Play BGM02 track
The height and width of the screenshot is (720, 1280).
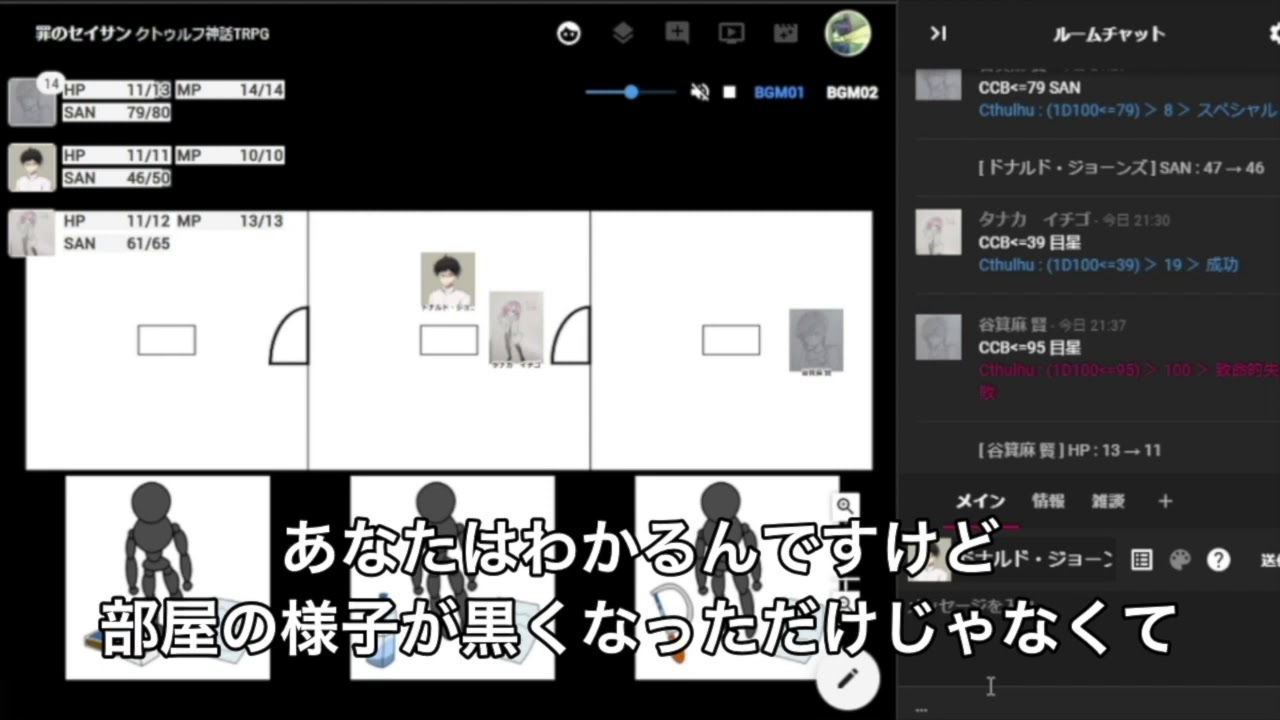click(852, 92)
